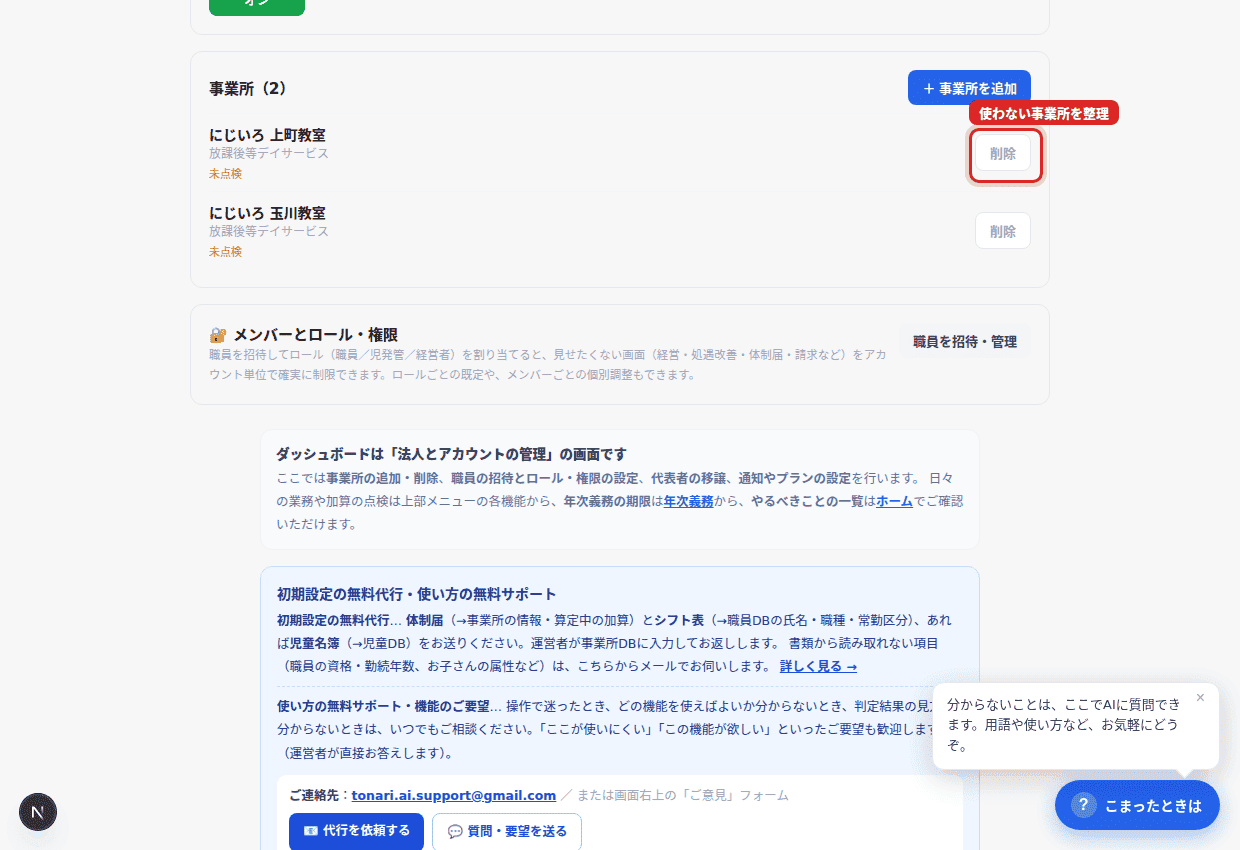Viewport: 1240px width, 850px height.
Task: Click the 事業所（2） section heading
Action: (x=249, y=88)
